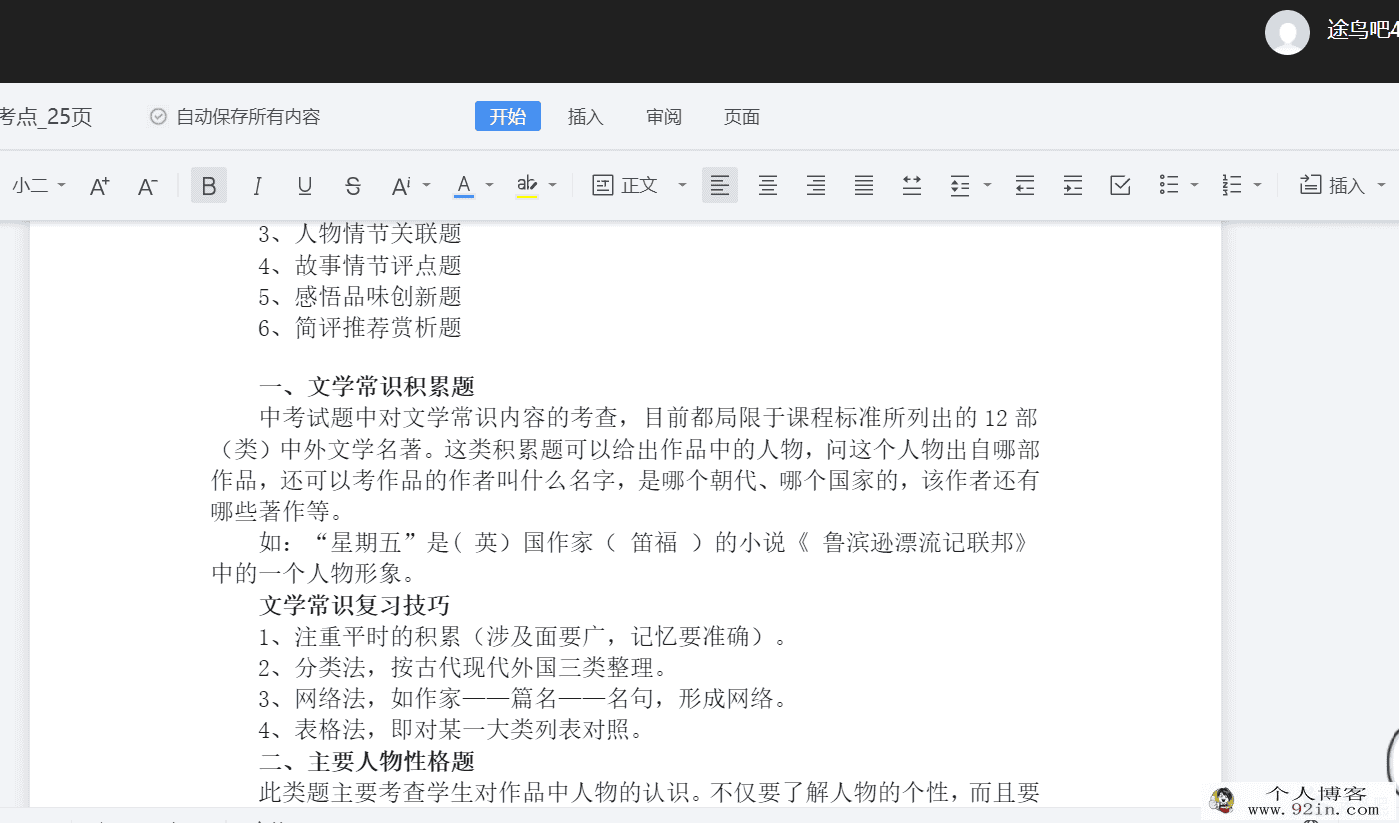Toggle strikethrough formatting

(353, 186)
